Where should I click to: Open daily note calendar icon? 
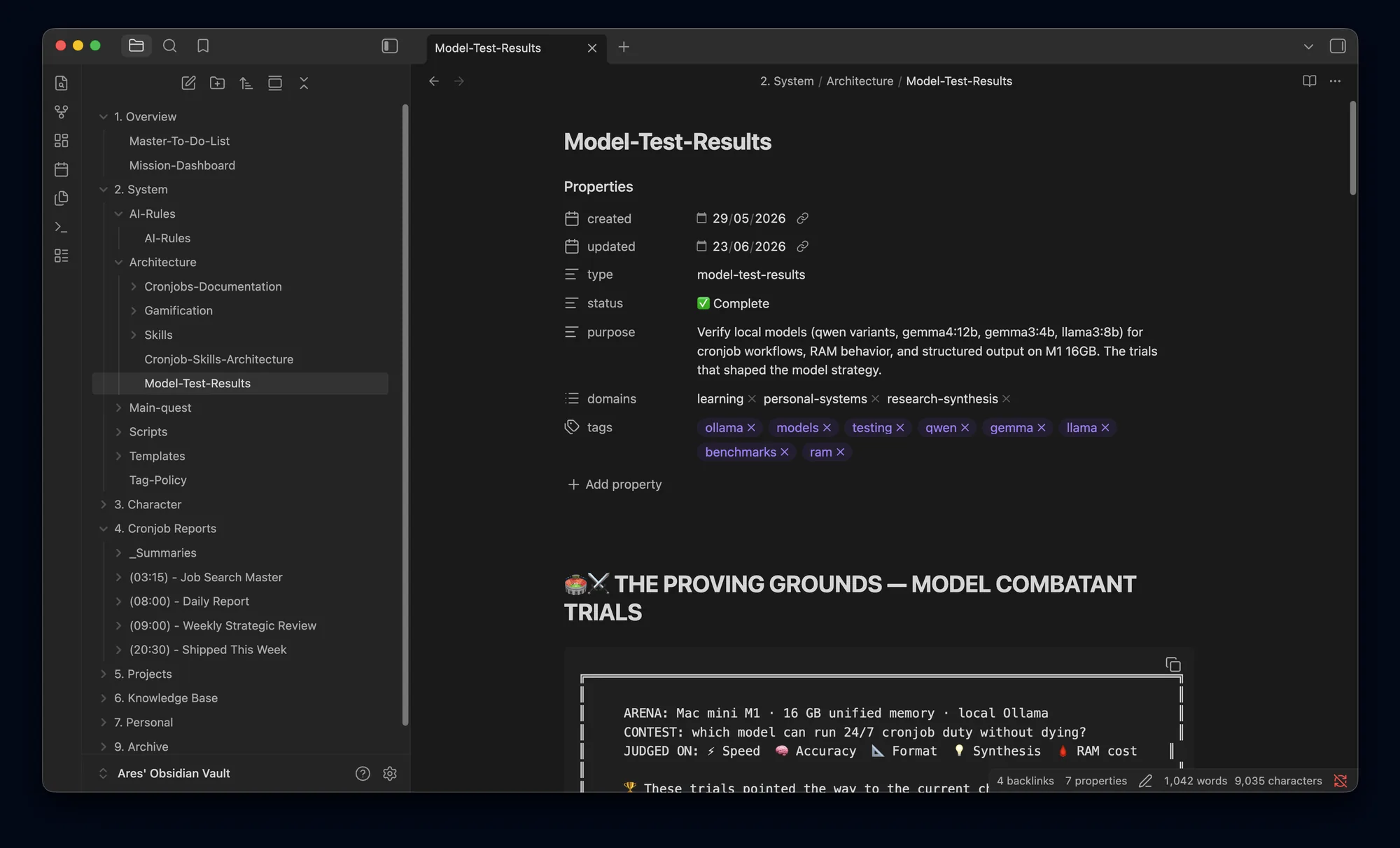62,169
